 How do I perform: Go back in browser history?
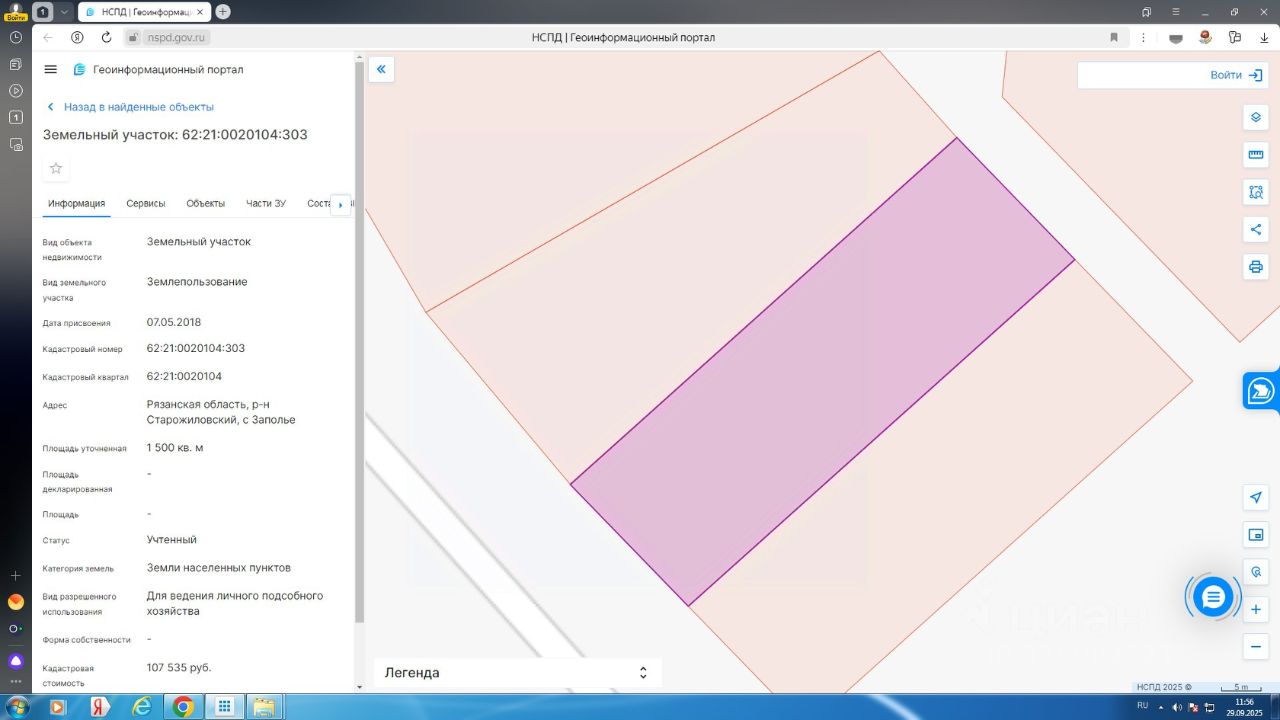point(47,37)
